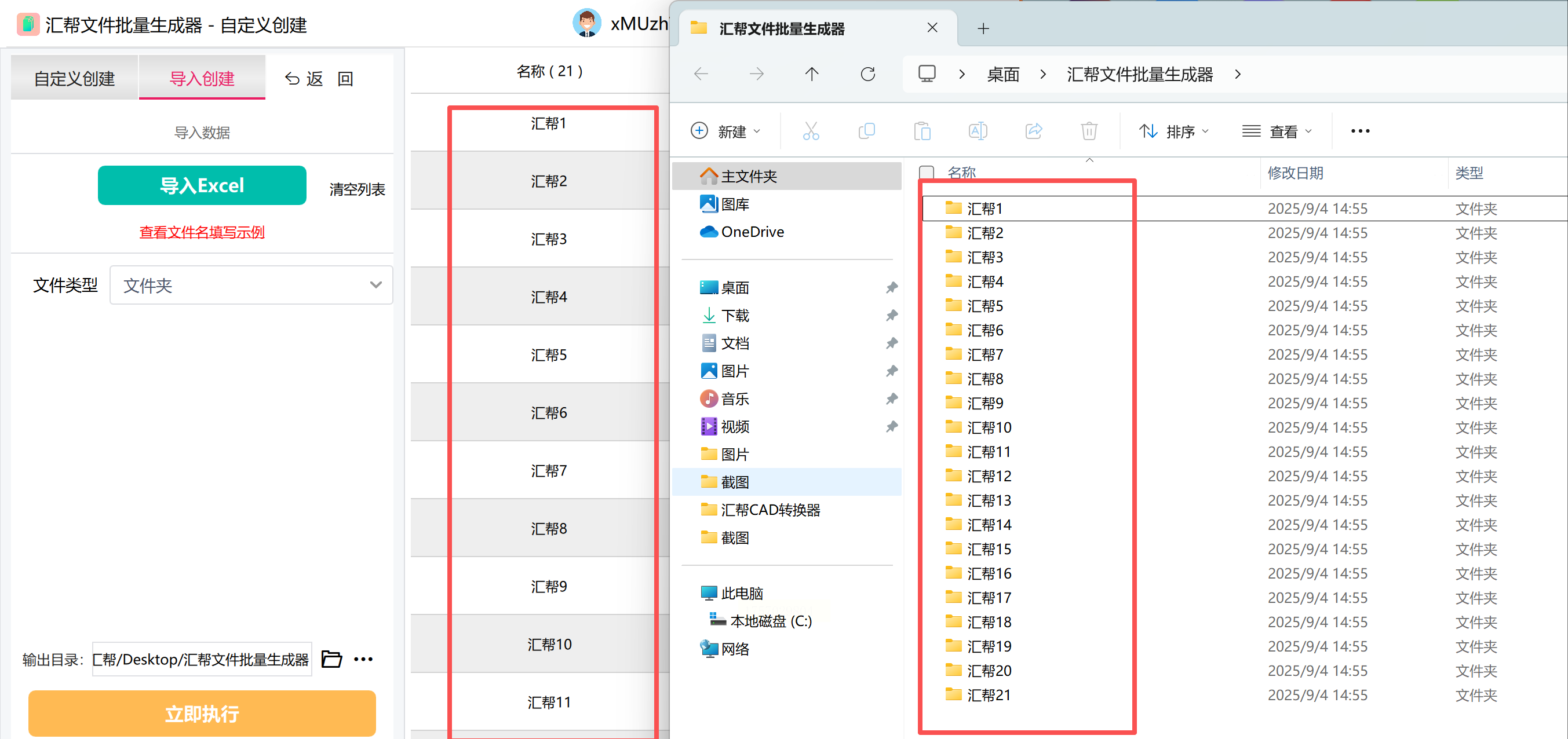This screenshot has height=739, width=1568.
Task: Toggle pin for 桌面 in sidebar
Action: 891,287
